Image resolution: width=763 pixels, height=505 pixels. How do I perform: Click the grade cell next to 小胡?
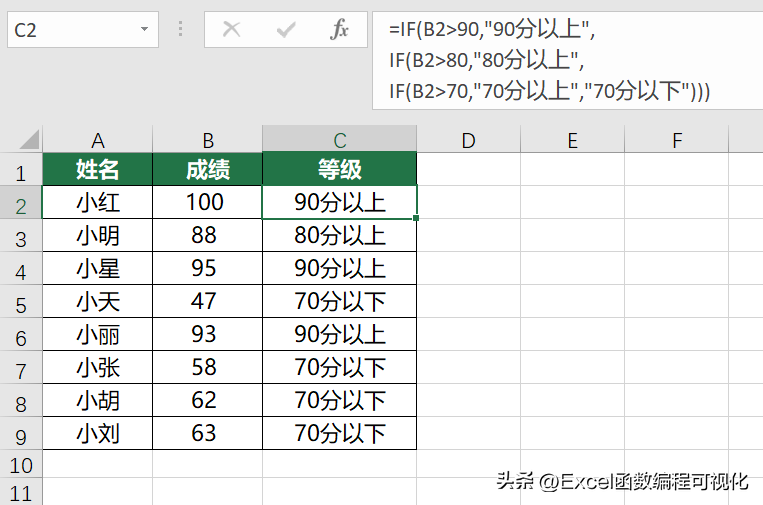[x=340, y=400]
